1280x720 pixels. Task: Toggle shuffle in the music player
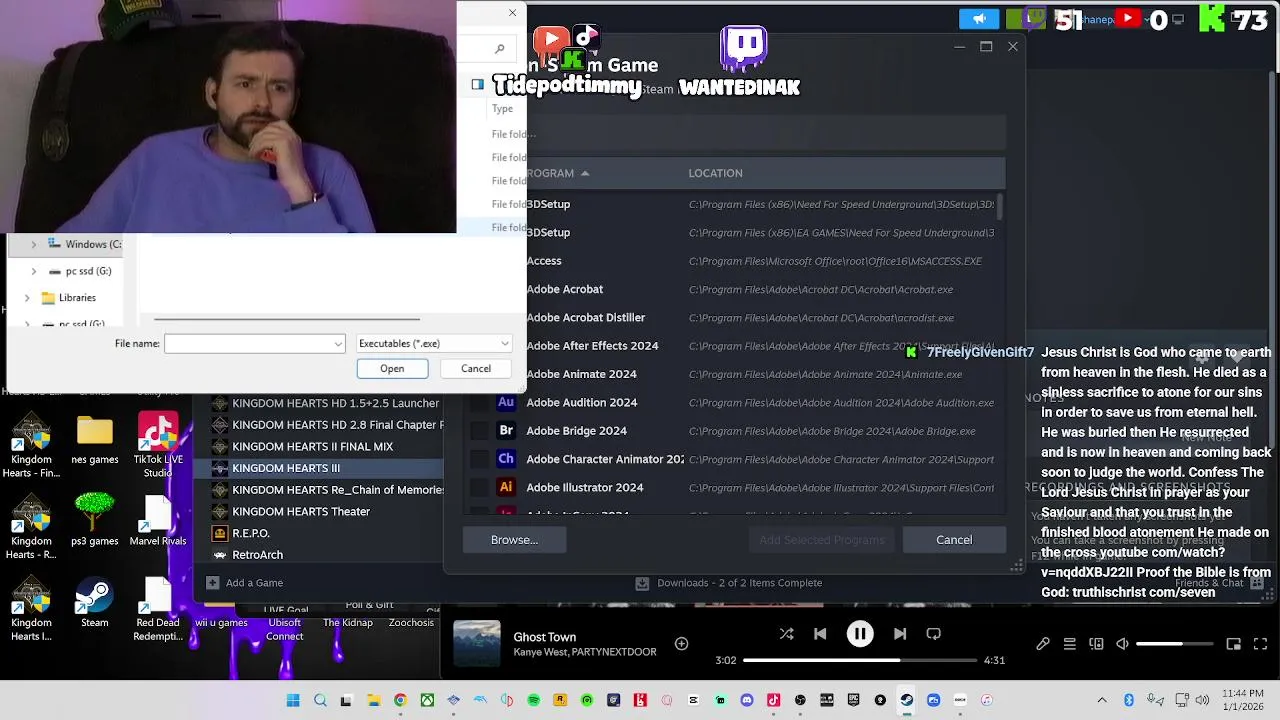pos(786,634)
